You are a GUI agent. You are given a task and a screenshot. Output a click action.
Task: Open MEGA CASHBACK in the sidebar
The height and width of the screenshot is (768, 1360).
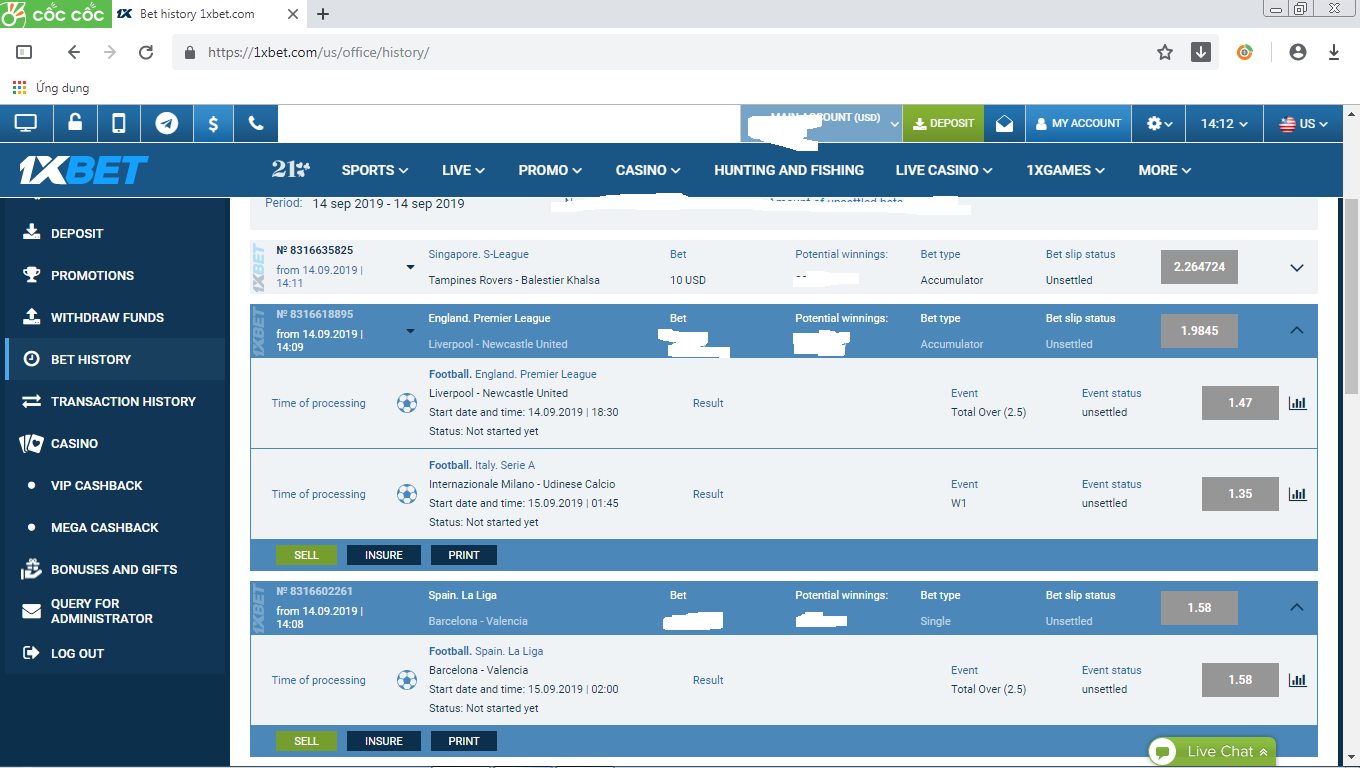coord(115,527)
